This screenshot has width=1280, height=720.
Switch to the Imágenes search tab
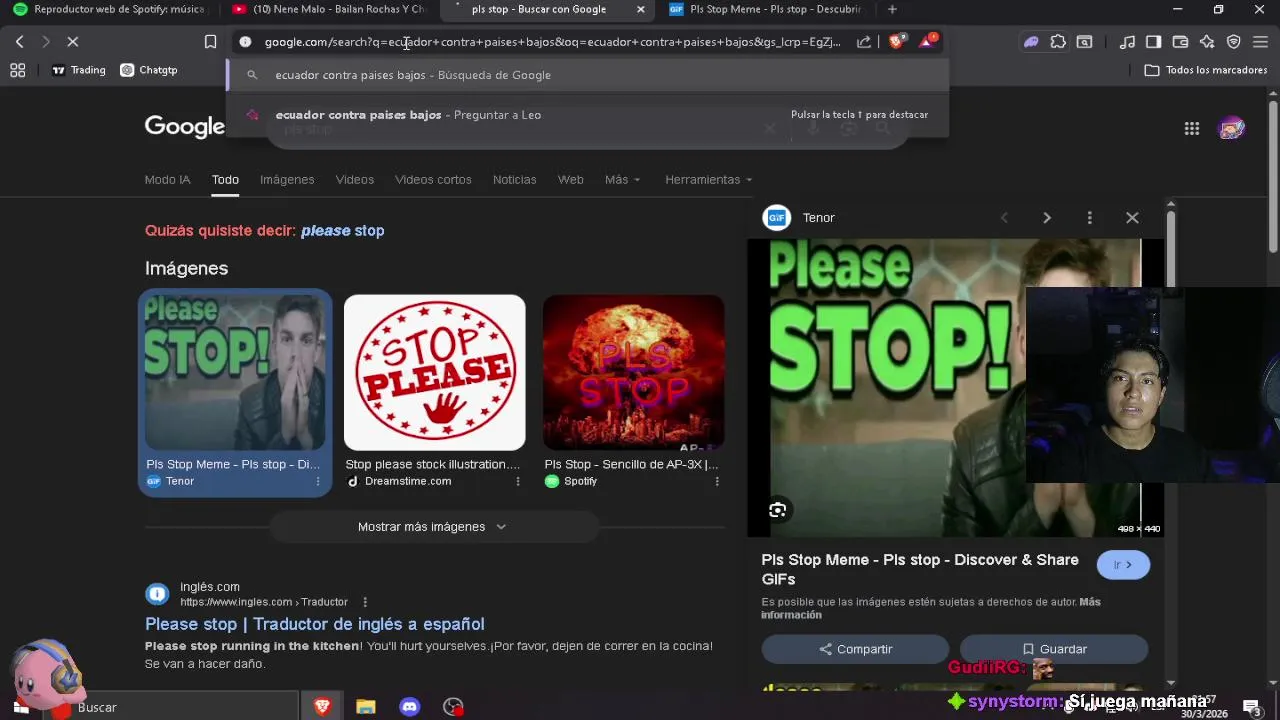(x=287, y=180)
